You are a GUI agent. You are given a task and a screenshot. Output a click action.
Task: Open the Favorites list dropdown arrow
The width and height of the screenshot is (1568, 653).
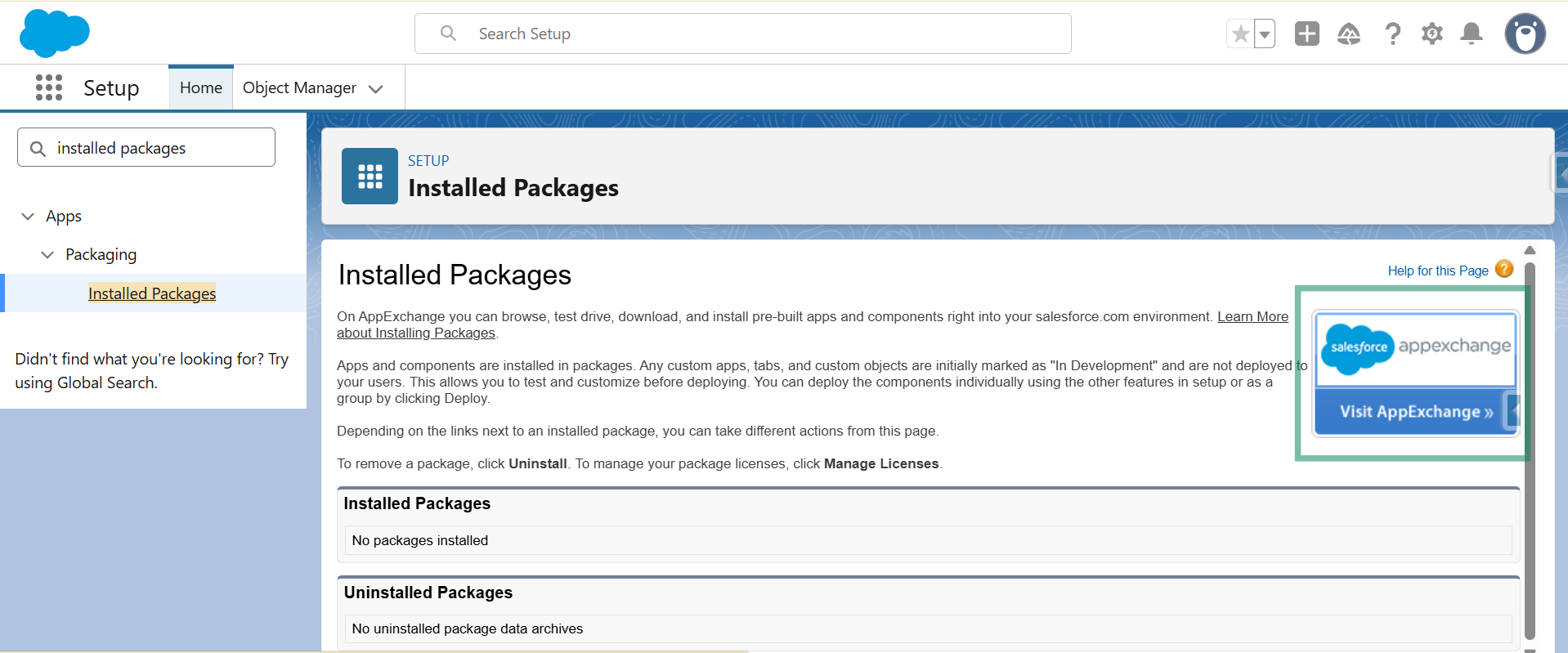(x=1265, y=34)
